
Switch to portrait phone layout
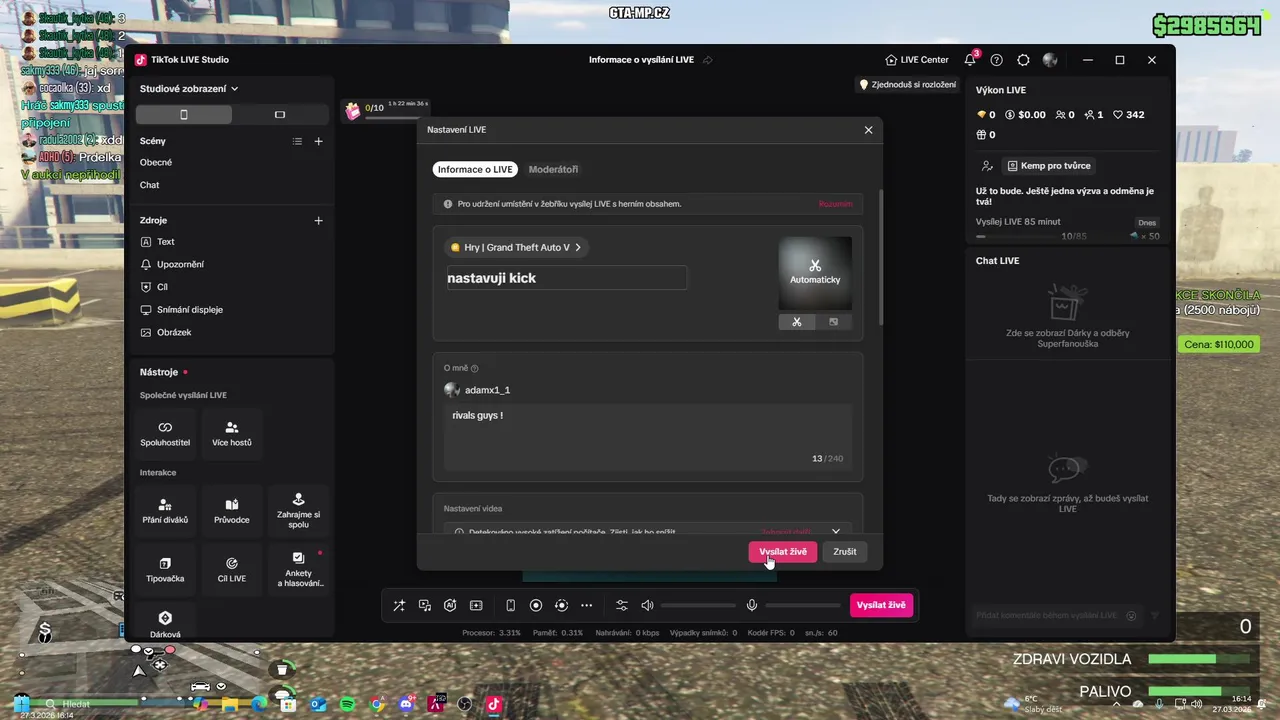pos(184,115)
